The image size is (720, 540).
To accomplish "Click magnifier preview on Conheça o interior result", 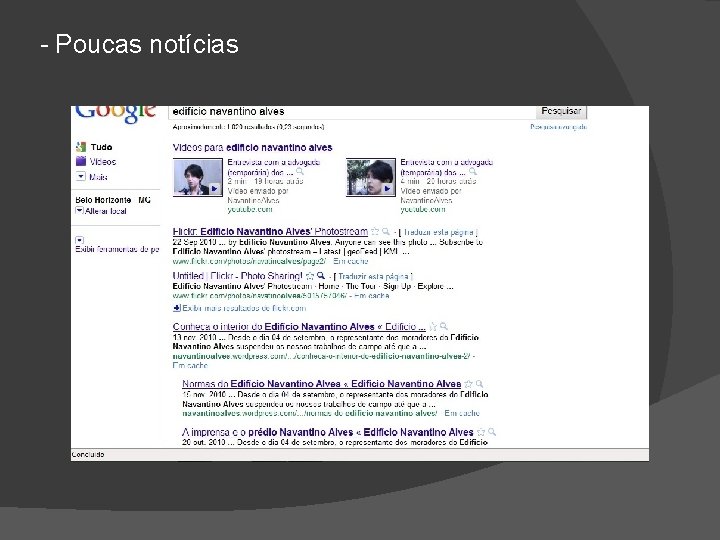I will tap(444, 326).
